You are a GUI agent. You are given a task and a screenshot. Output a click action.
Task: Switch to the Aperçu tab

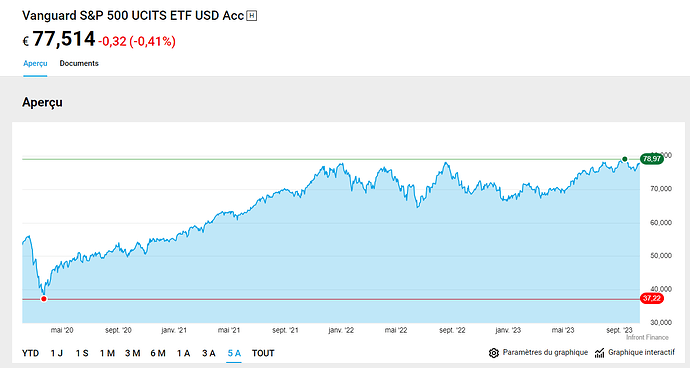tap(35, 63)
